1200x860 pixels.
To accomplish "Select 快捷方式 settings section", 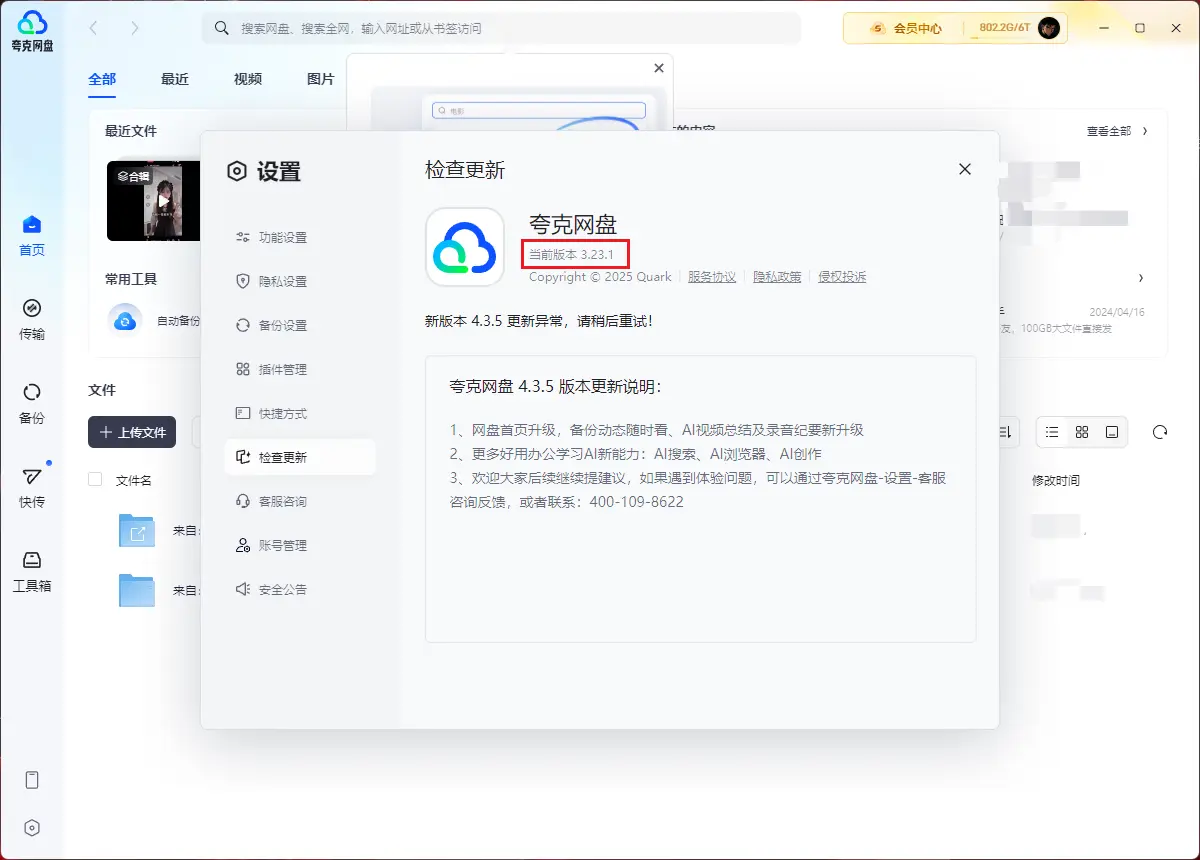I will point(300,414).
